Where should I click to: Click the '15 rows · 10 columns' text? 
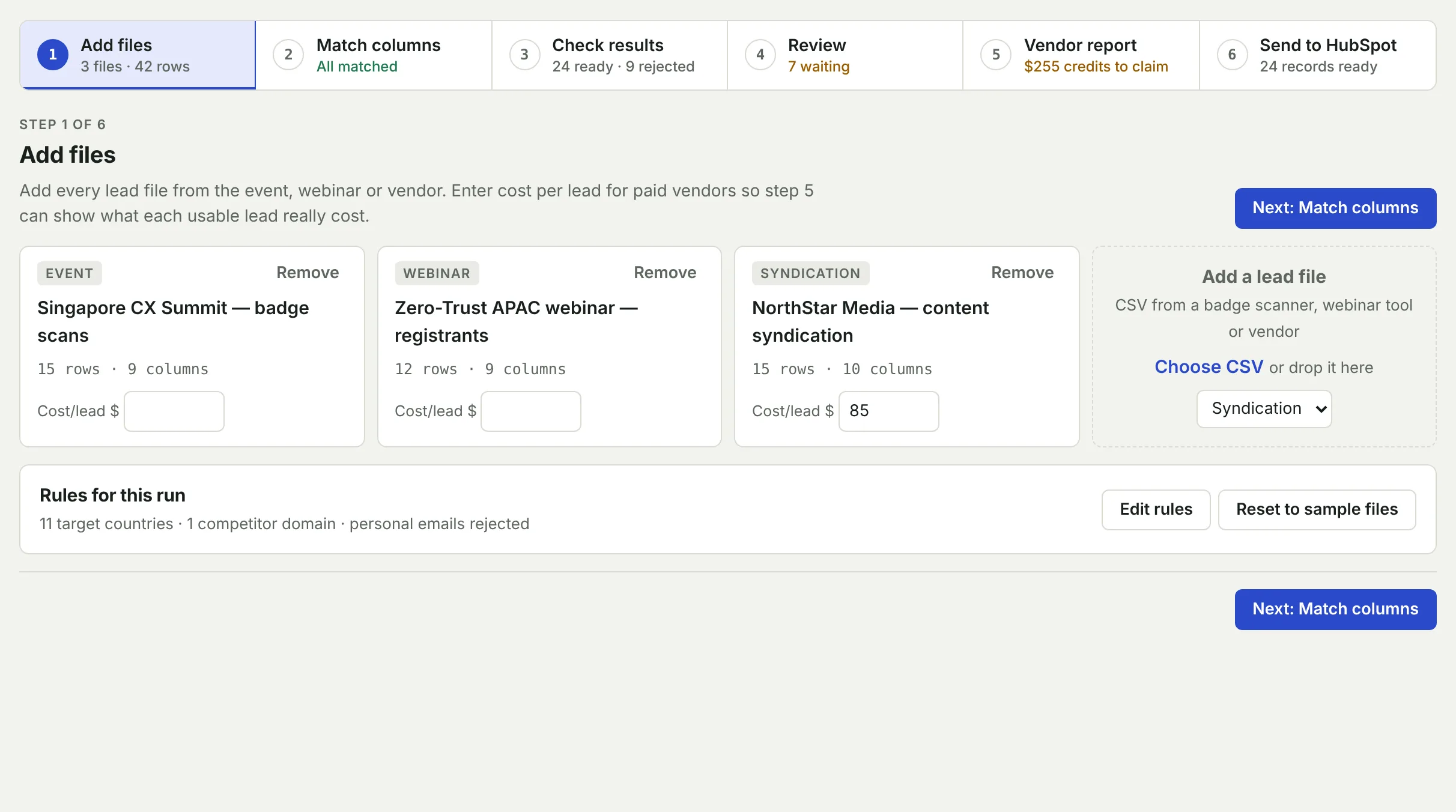click(842, 369)
